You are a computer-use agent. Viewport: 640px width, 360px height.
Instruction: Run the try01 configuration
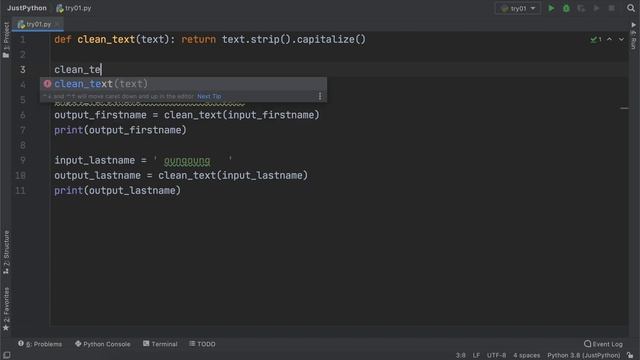pos(551,8)
